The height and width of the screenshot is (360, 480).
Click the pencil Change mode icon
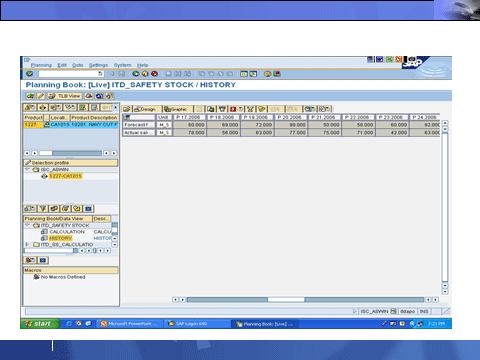click(x=41, y=96)
